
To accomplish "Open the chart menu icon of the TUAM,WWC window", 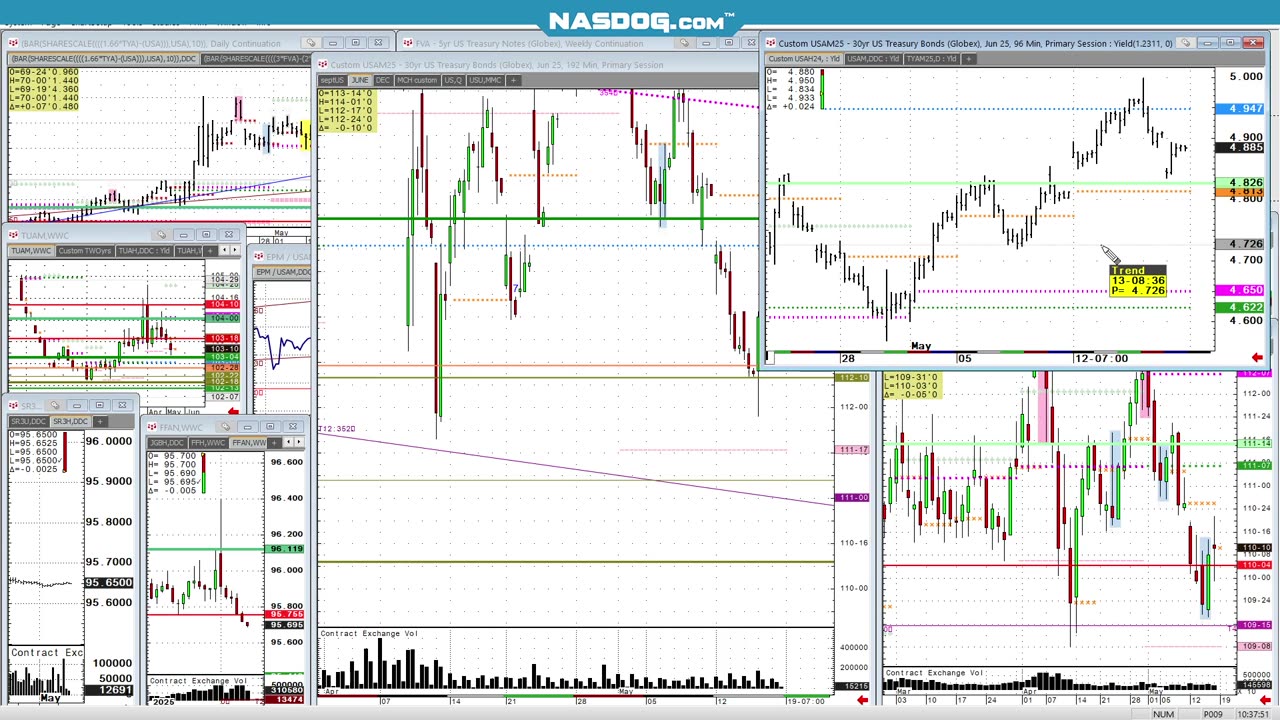I will 13,235.
